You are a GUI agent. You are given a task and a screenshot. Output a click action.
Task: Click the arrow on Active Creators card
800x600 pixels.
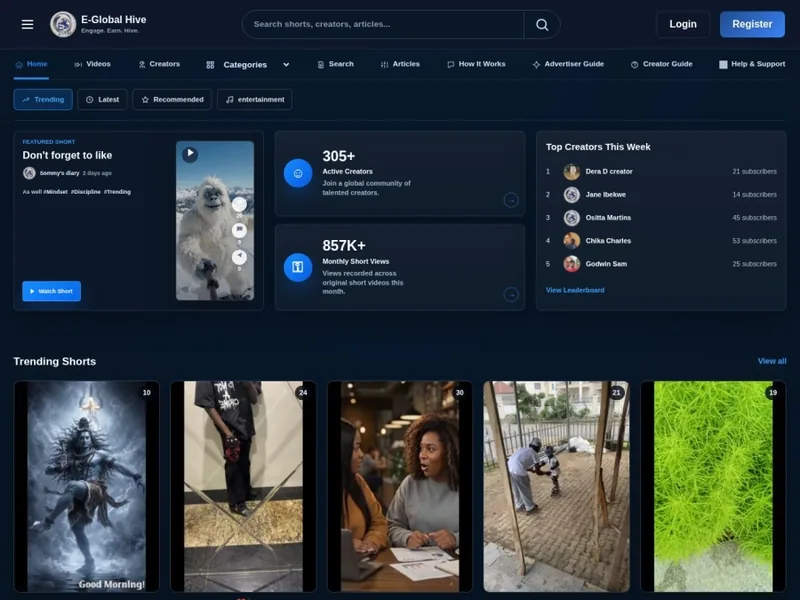point(511,200)
